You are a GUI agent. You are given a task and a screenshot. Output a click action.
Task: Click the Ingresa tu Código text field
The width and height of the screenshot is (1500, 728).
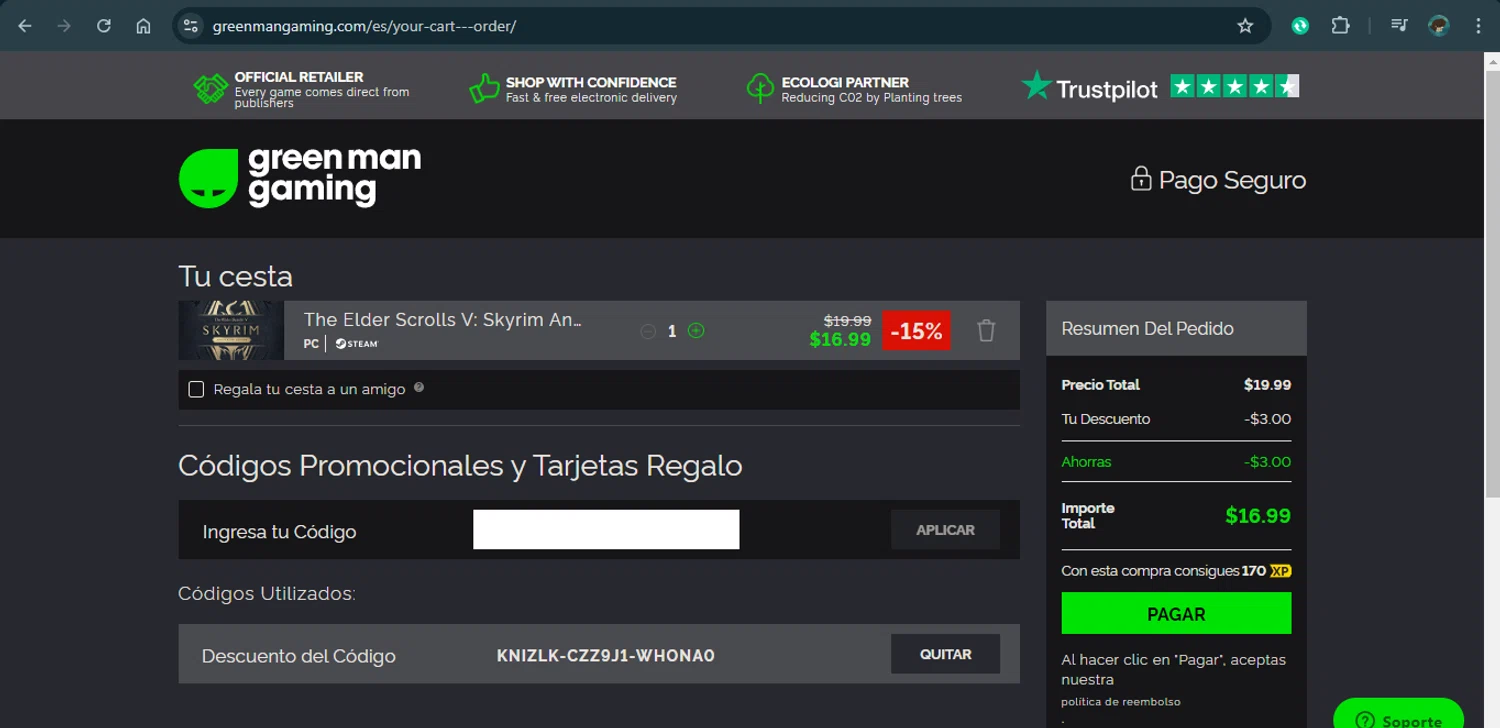[606, 530]
